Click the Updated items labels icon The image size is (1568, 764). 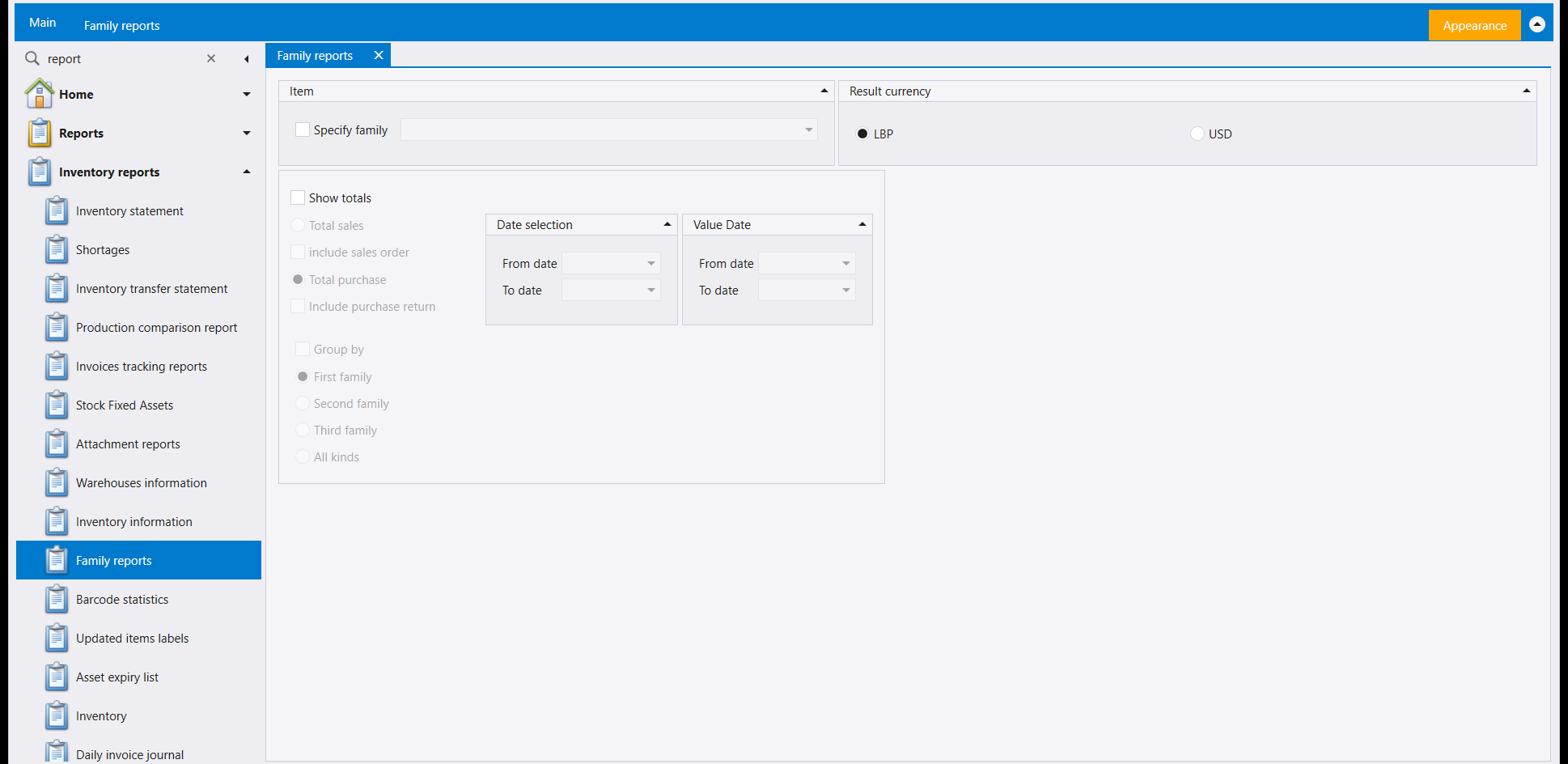tap(56, 638)
